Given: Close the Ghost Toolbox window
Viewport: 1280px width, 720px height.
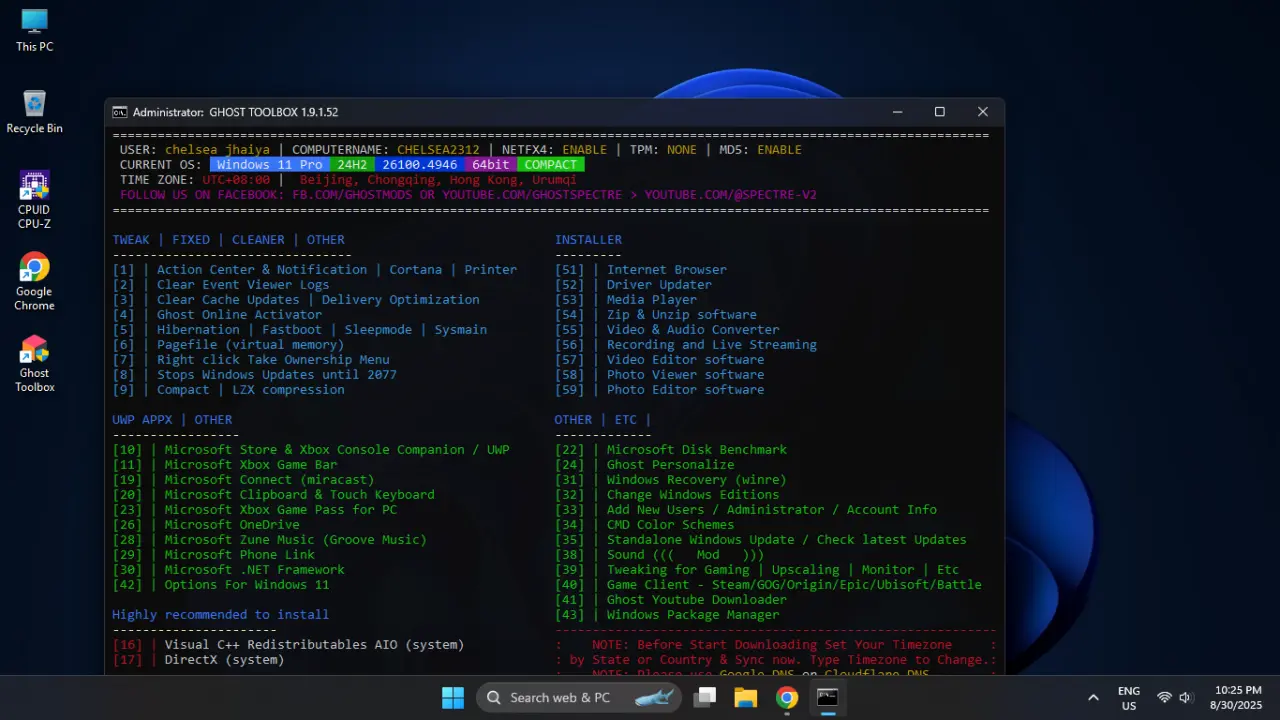Looking at the screenshot, I should (983, 112).
